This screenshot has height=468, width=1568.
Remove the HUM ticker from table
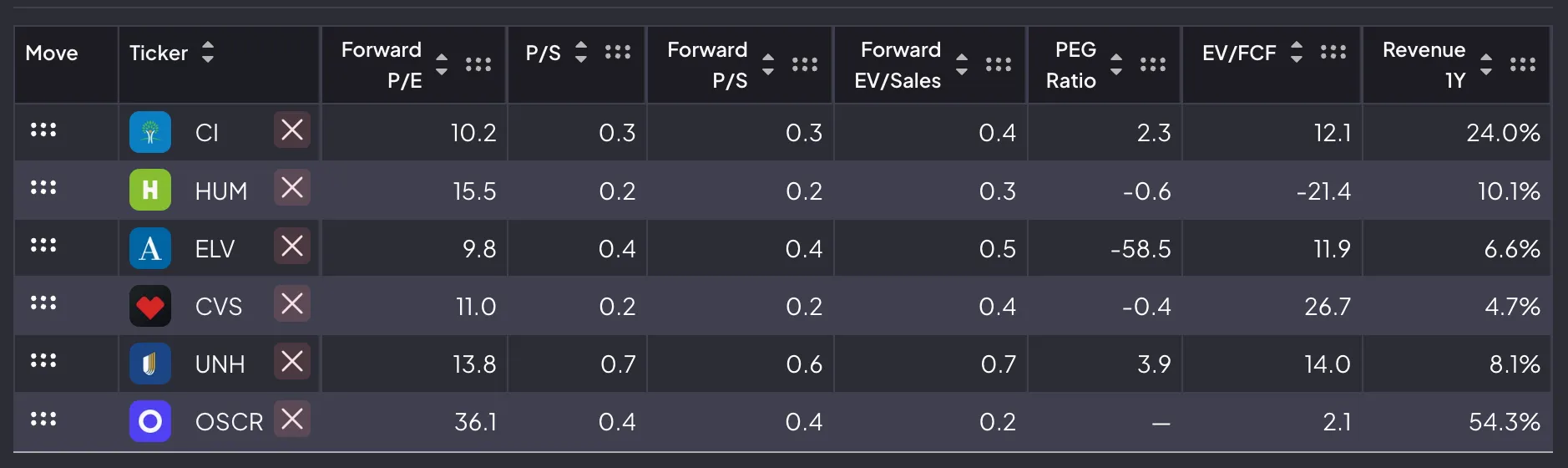[292, 188]
